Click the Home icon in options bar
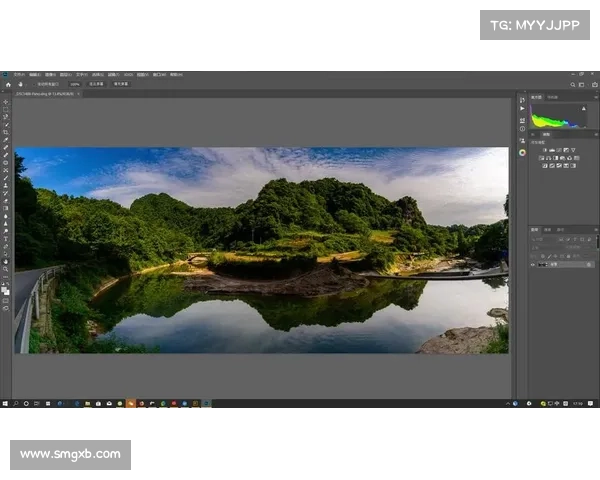The image size is (600, 480). pyautogui.click(x=6, y=84)
